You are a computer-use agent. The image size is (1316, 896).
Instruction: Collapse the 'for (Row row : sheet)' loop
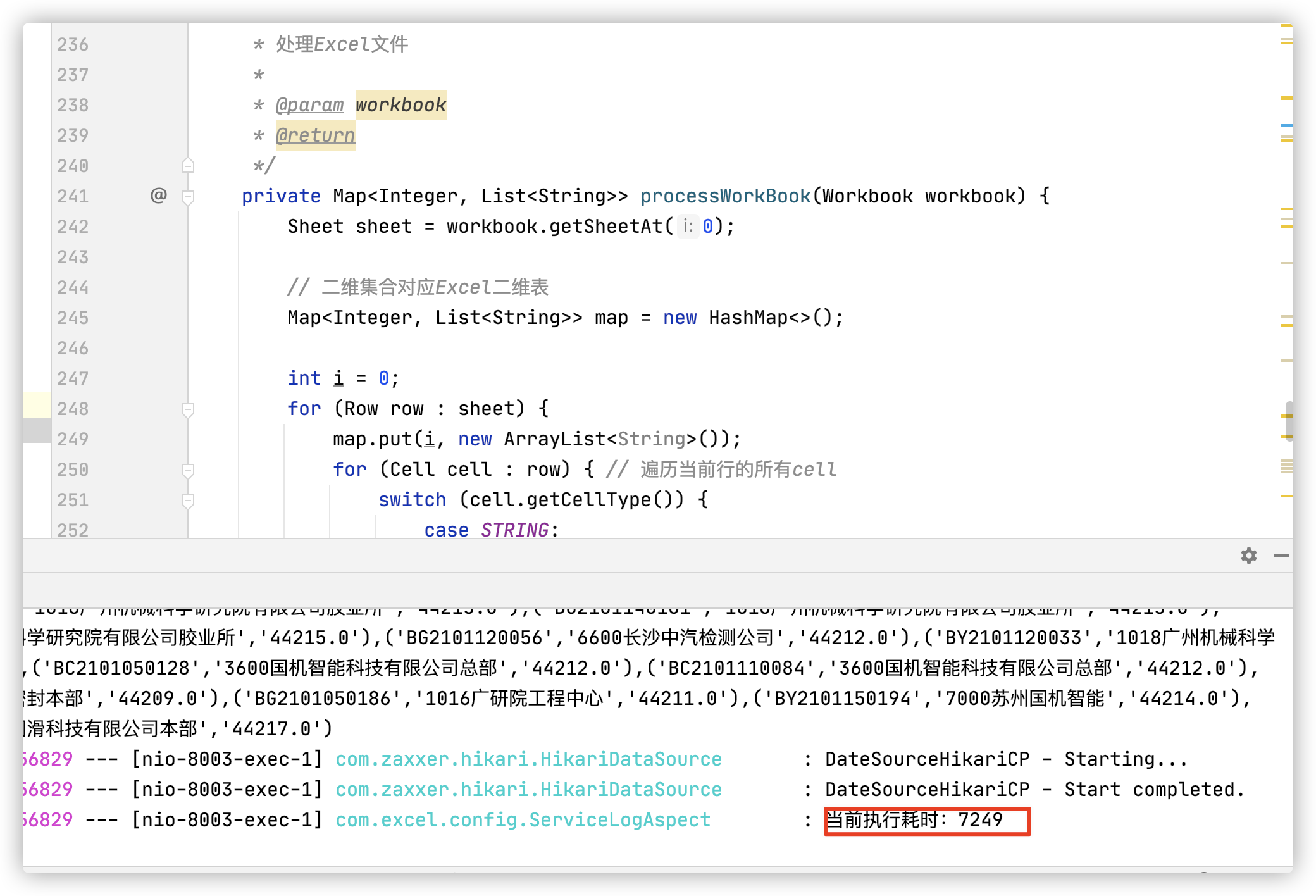[x=188, y=409]
